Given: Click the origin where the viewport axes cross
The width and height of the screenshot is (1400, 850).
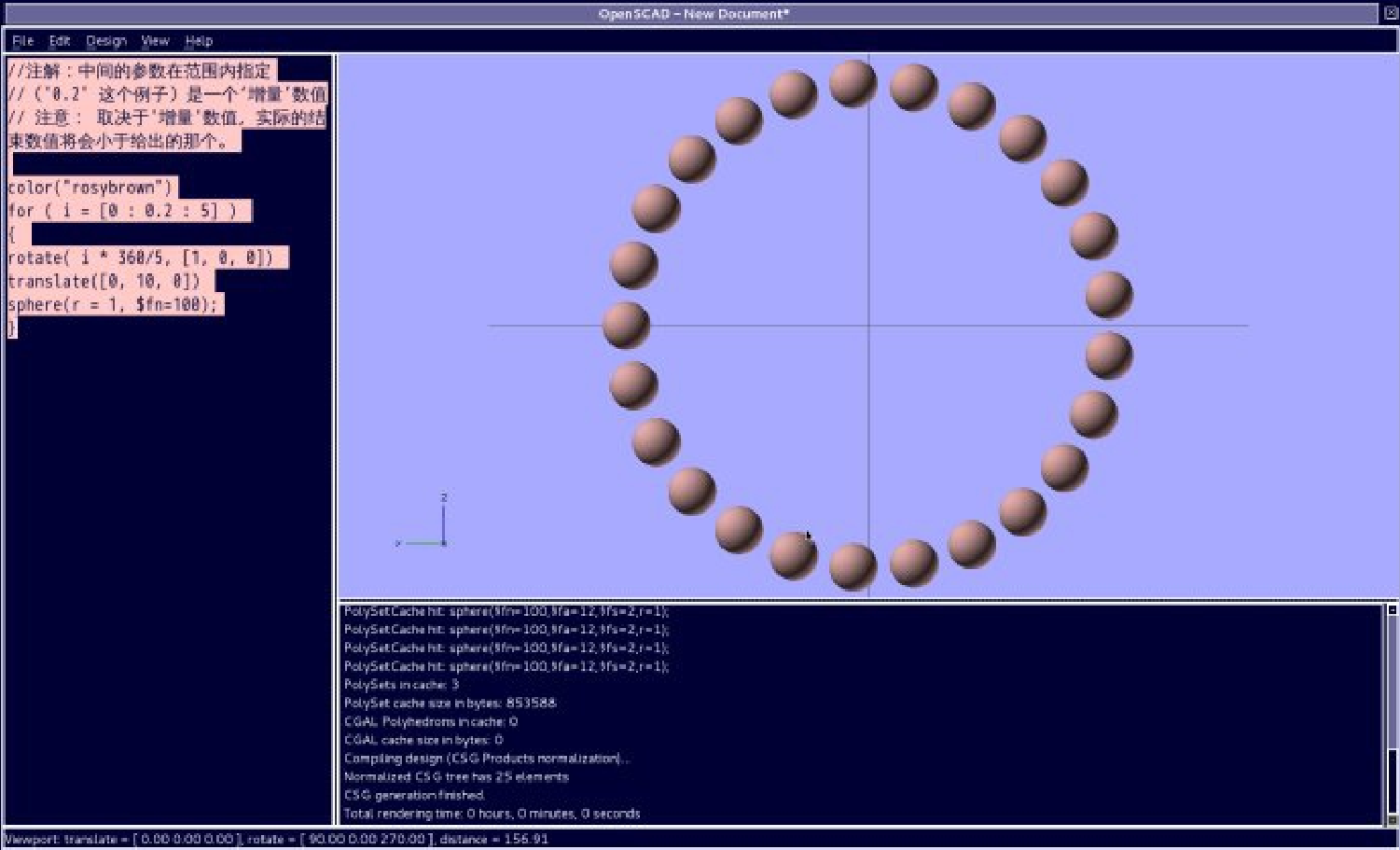Looking at the screenshot, I should pyautogui.click(x=869, y=326).
